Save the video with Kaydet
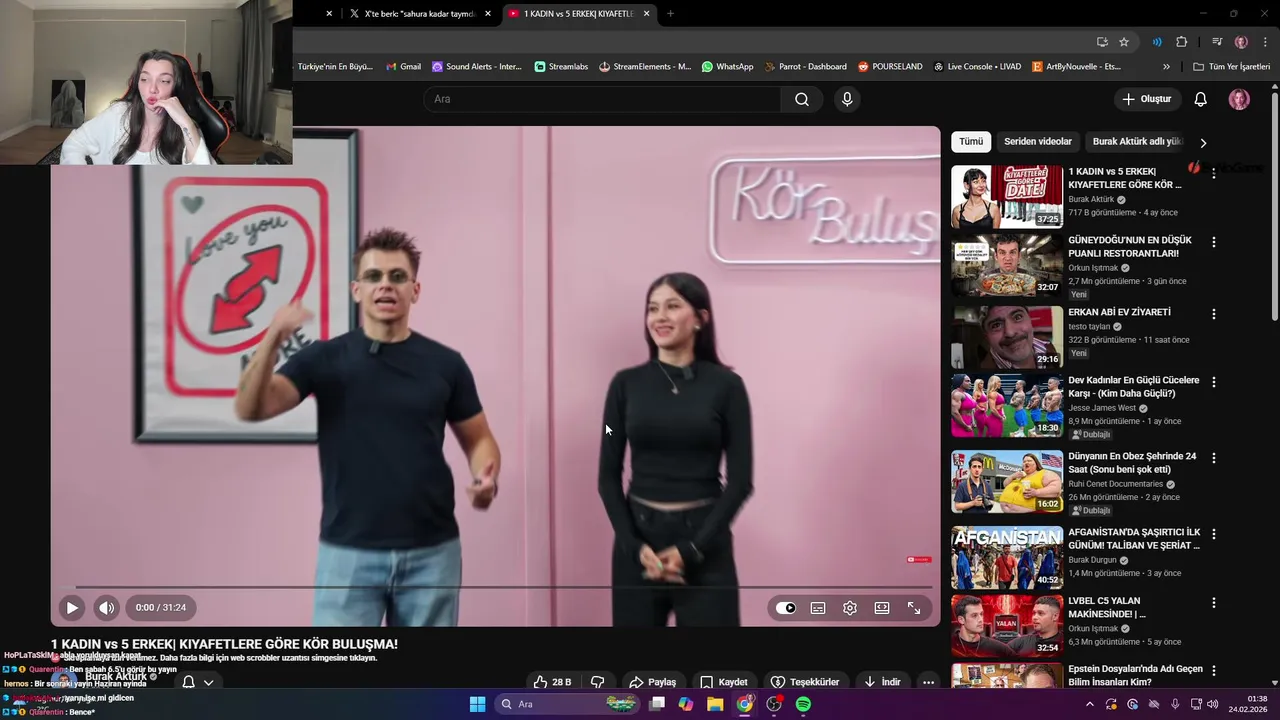Viewport: 1280px width, 720px height. (724, 682)
